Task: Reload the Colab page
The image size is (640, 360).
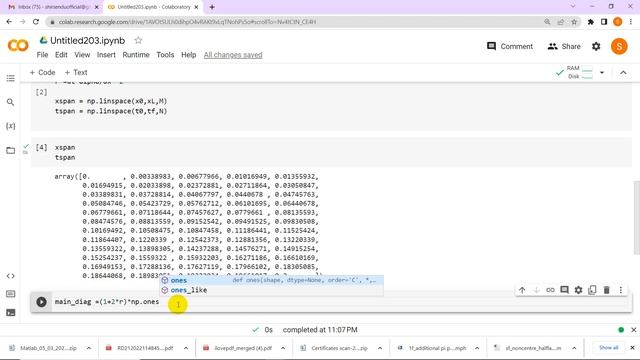Action: click(36, 22)
